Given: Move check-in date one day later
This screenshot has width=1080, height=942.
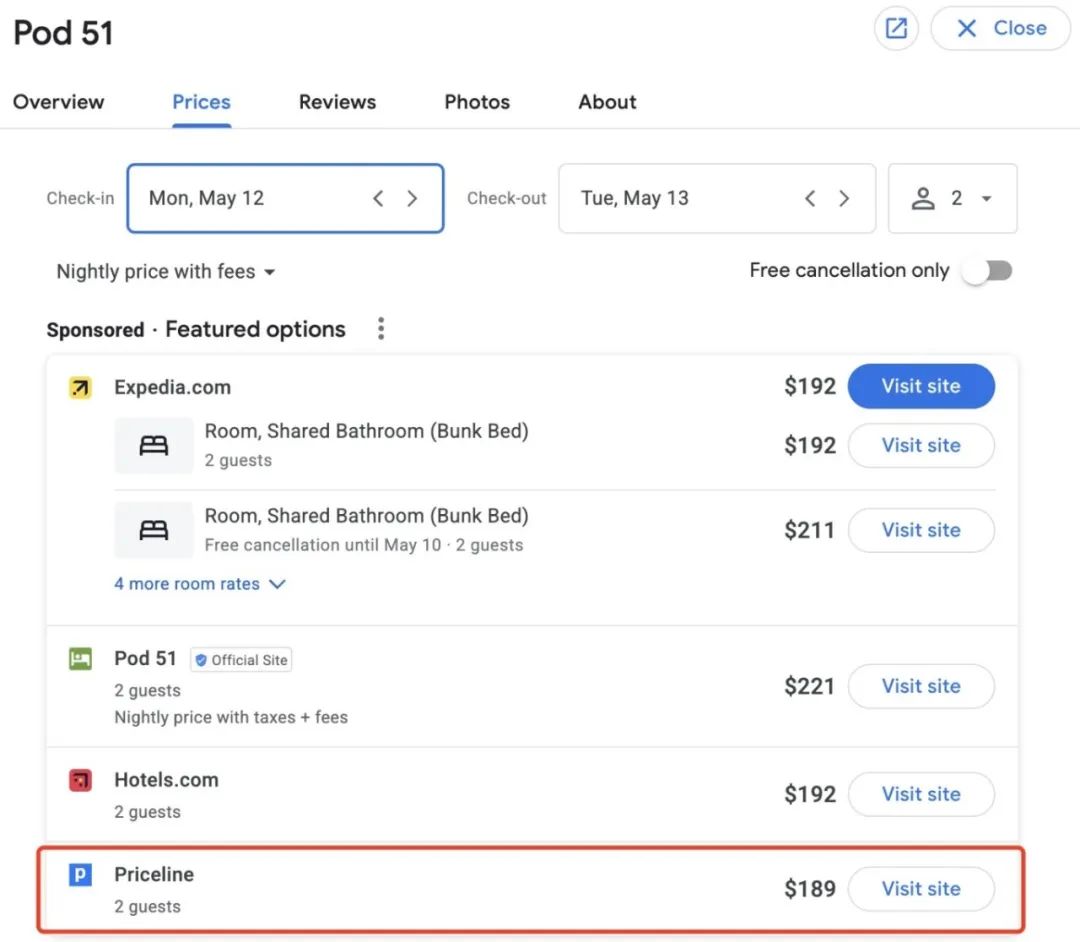Looking at the screenshot, I should click(x=412, y=198).
